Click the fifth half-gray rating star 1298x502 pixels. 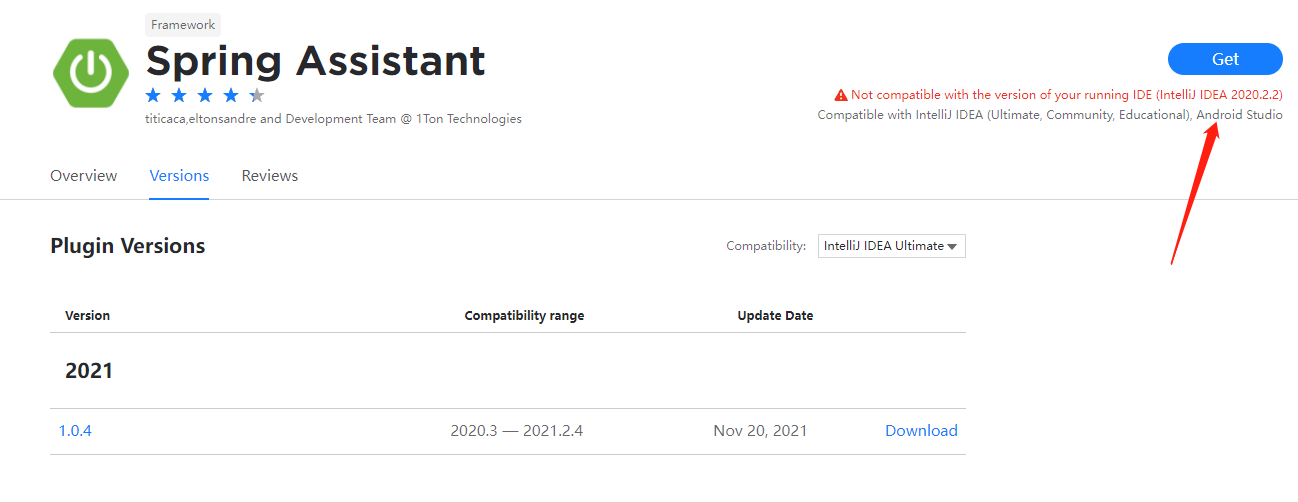coord(257,95)
